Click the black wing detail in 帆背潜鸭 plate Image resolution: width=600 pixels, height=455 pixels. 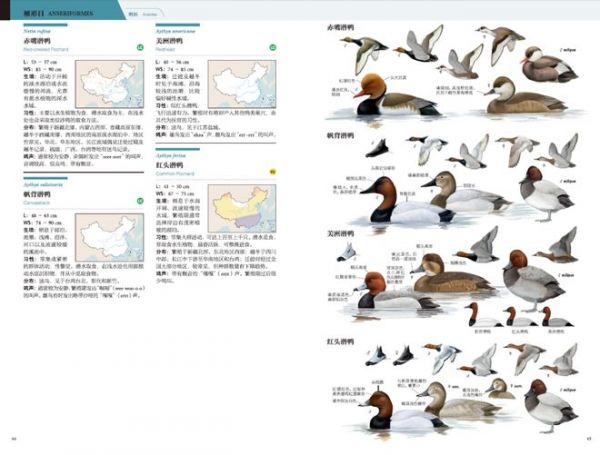click(x=377, y=148)
